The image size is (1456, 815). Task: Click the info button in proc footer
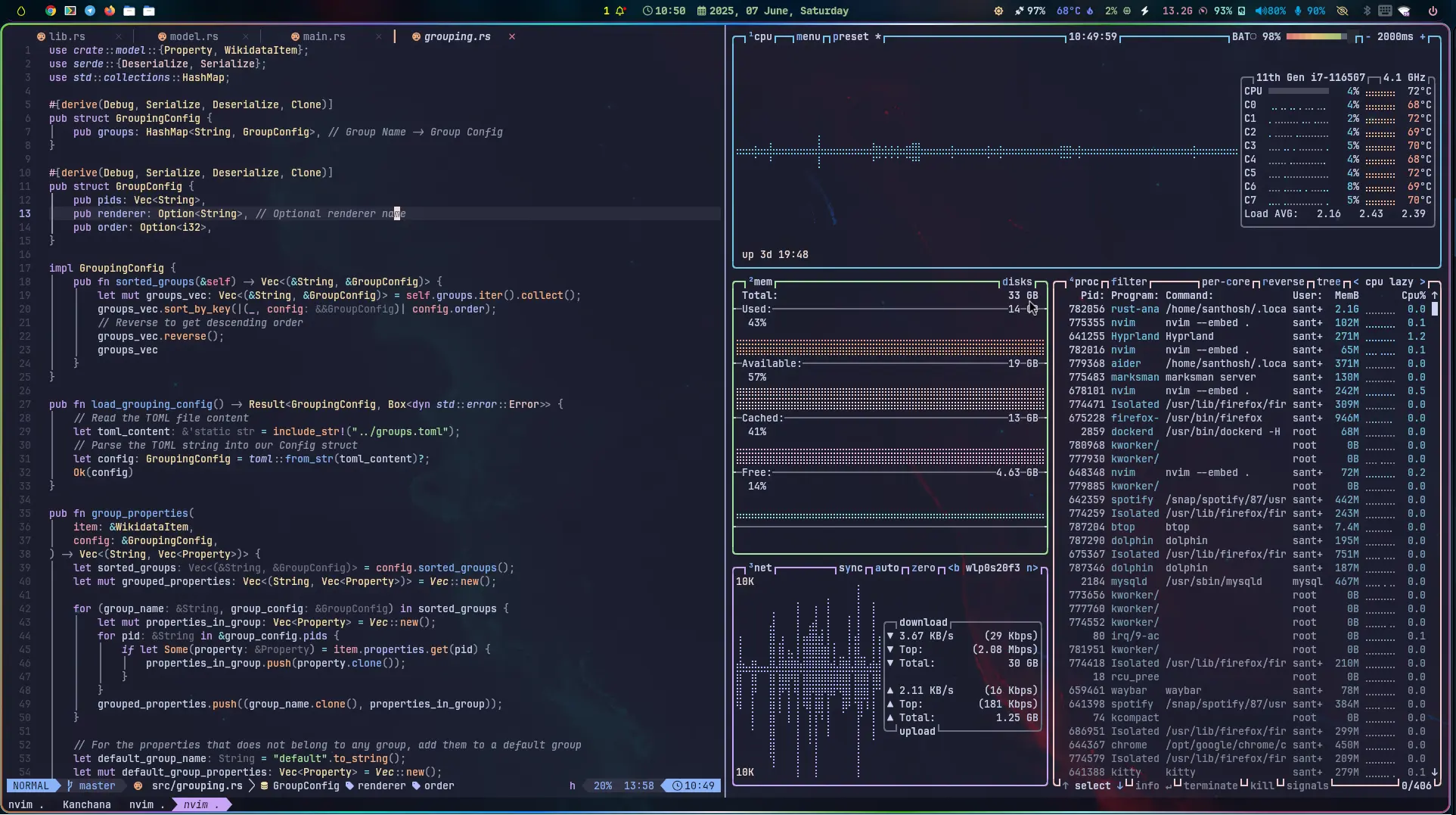point(1147,785)
